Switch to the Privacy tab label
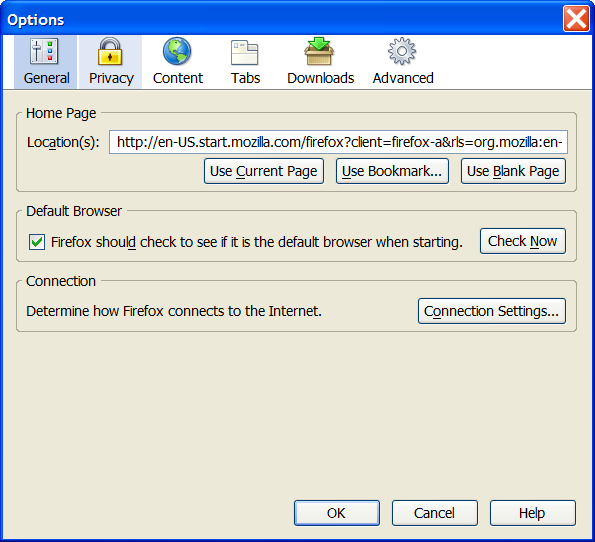The width and height of the screenshot is (595, 542). pos(111,78)
